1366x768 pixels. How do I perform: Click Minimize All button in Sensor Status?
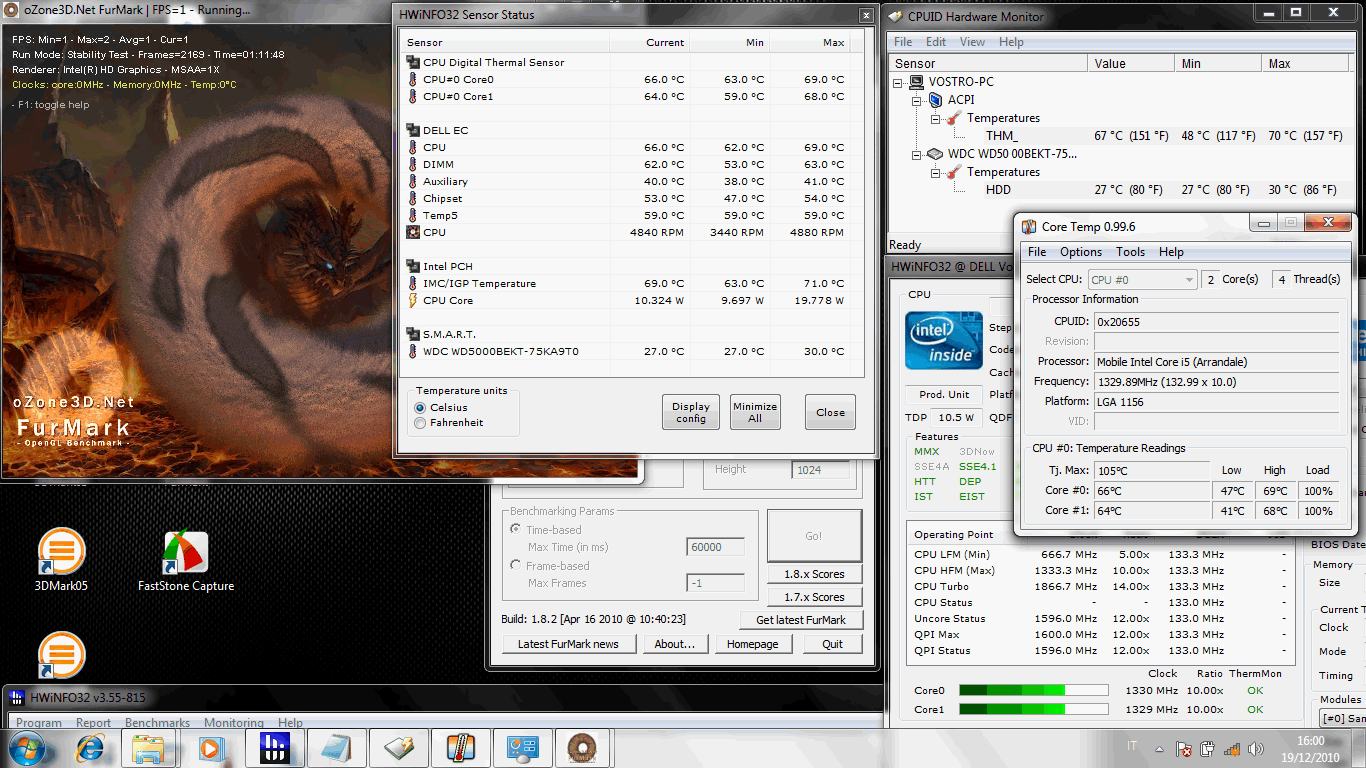(x=755, y=412)
